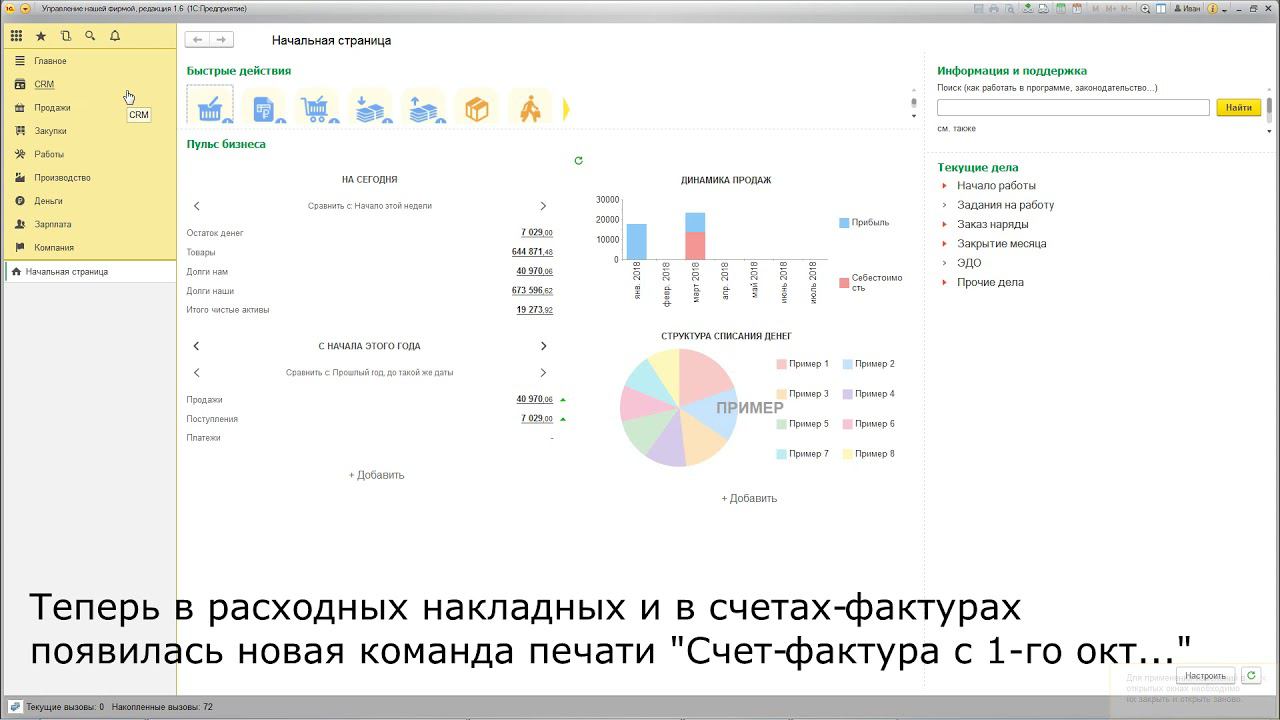Click the quick action invoice with ruble icon
The image size is (1280, 720).
(x=264, y=108)
